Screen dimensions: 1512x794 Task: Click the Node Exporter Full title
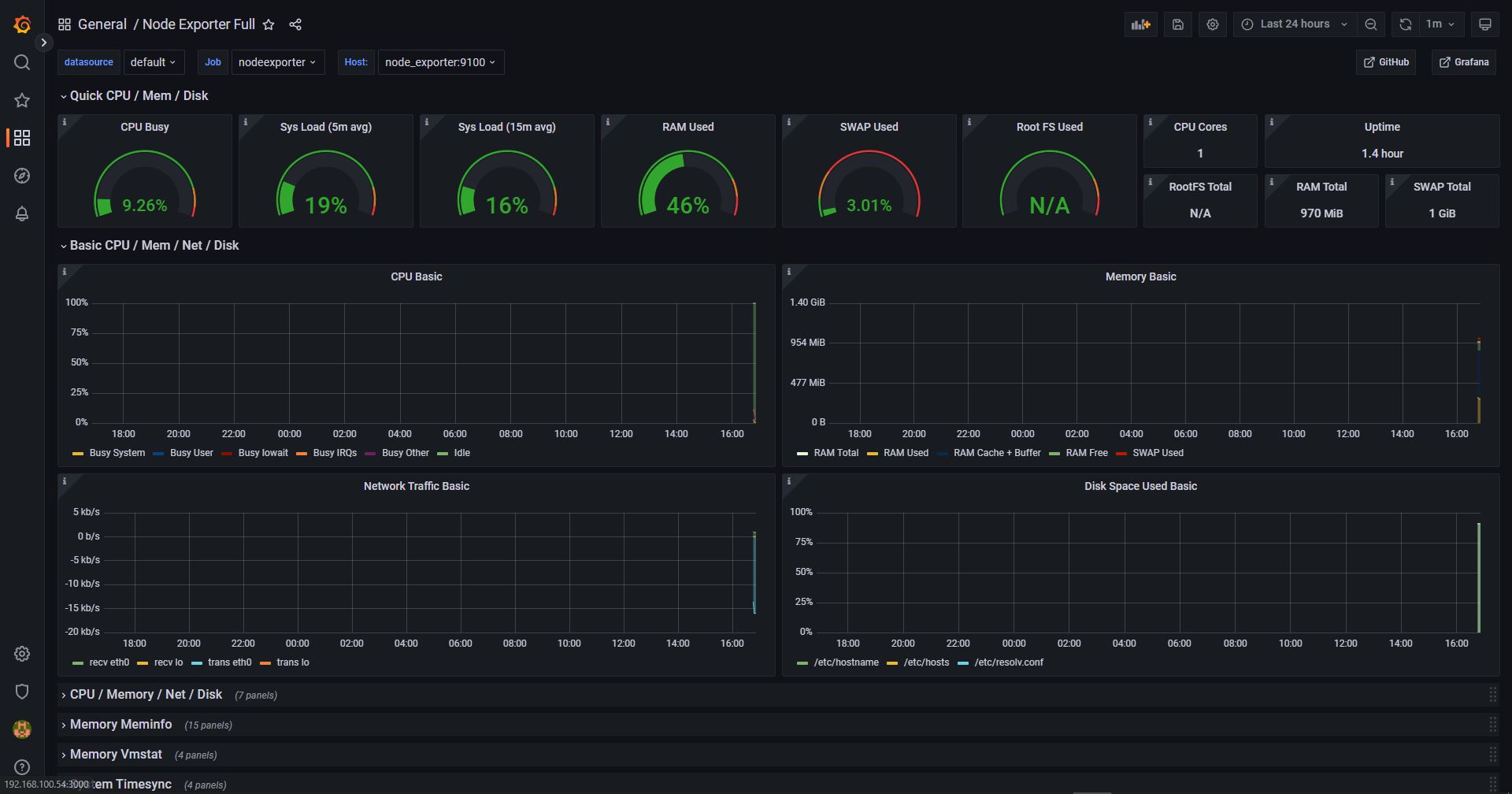(198, 24)
